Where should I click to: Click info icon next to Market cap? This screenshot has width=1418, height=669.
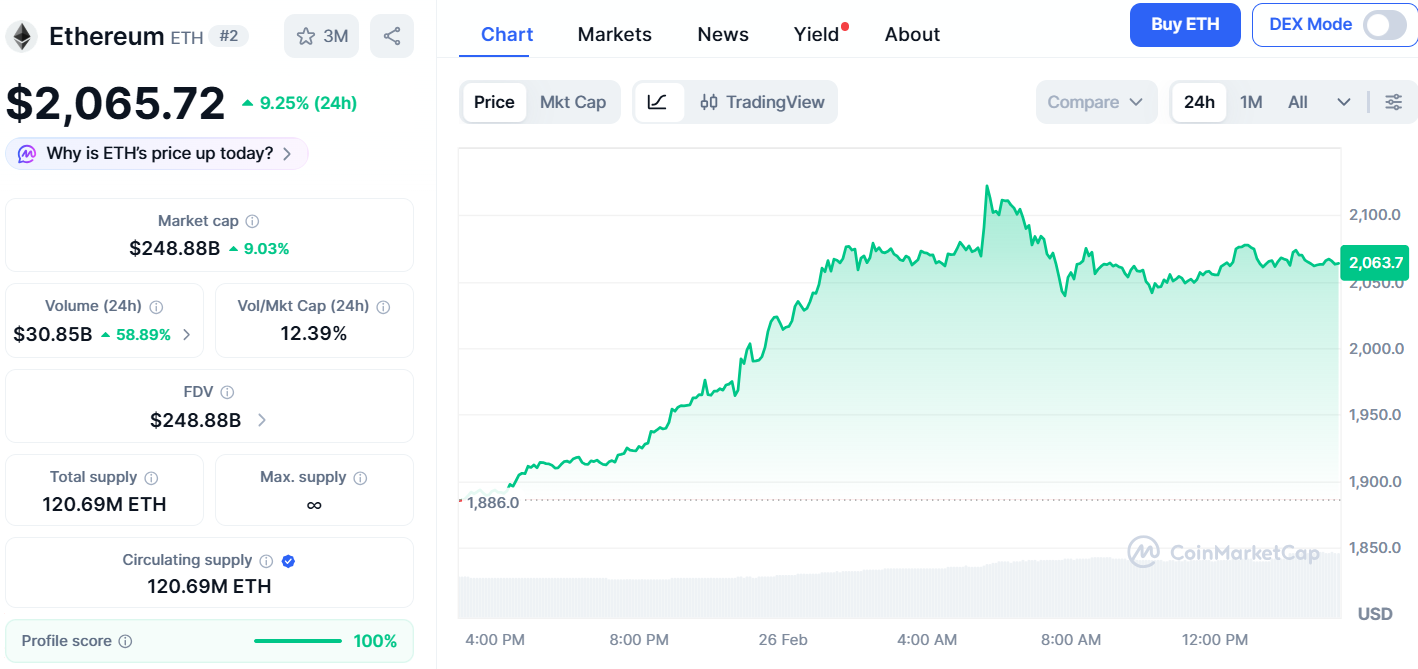253,221
